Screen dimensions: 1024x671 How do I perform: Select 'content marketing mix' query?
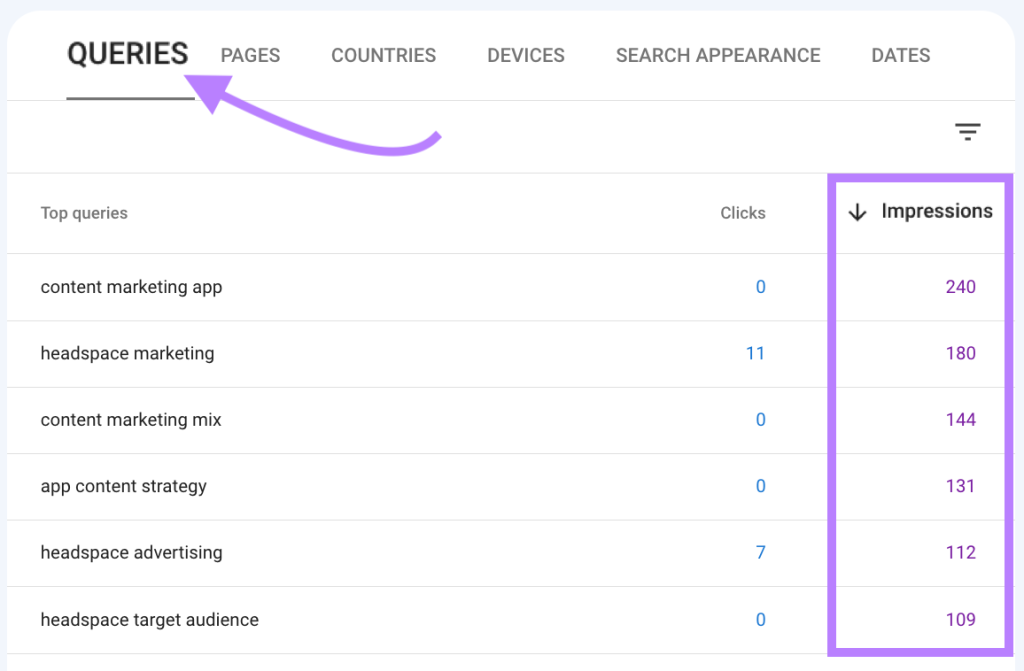(x=131, y=420)
